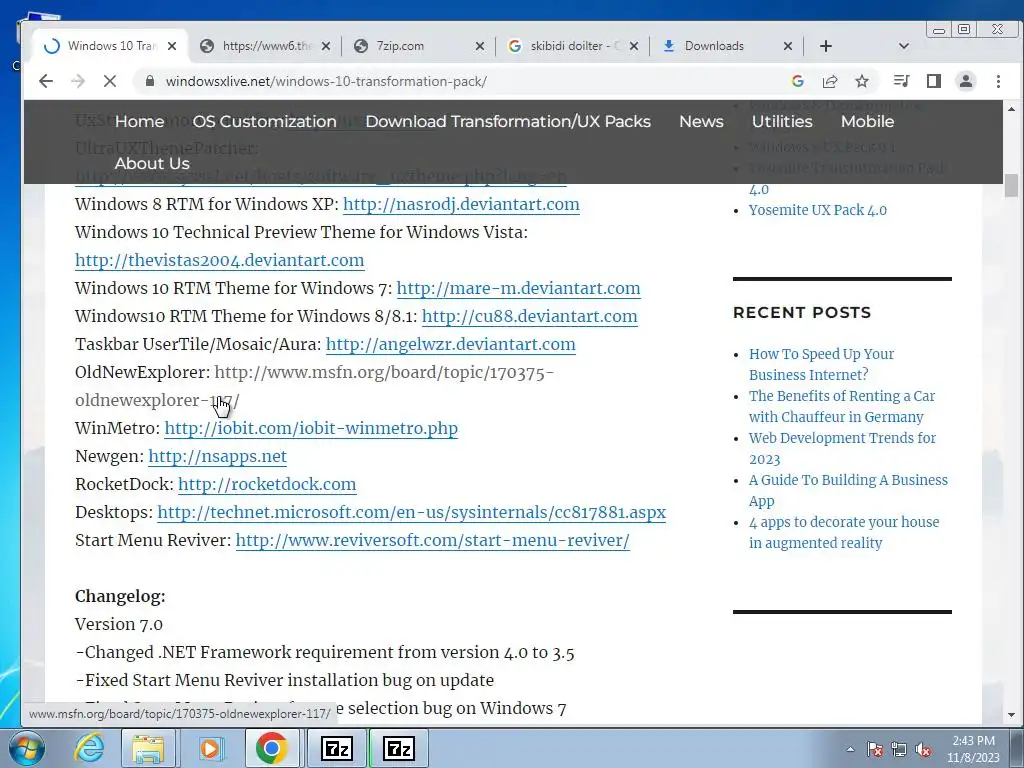1024x768 pixels.
Task: Show hidden tray icons arrow
Action: click(x=850, y=749)
